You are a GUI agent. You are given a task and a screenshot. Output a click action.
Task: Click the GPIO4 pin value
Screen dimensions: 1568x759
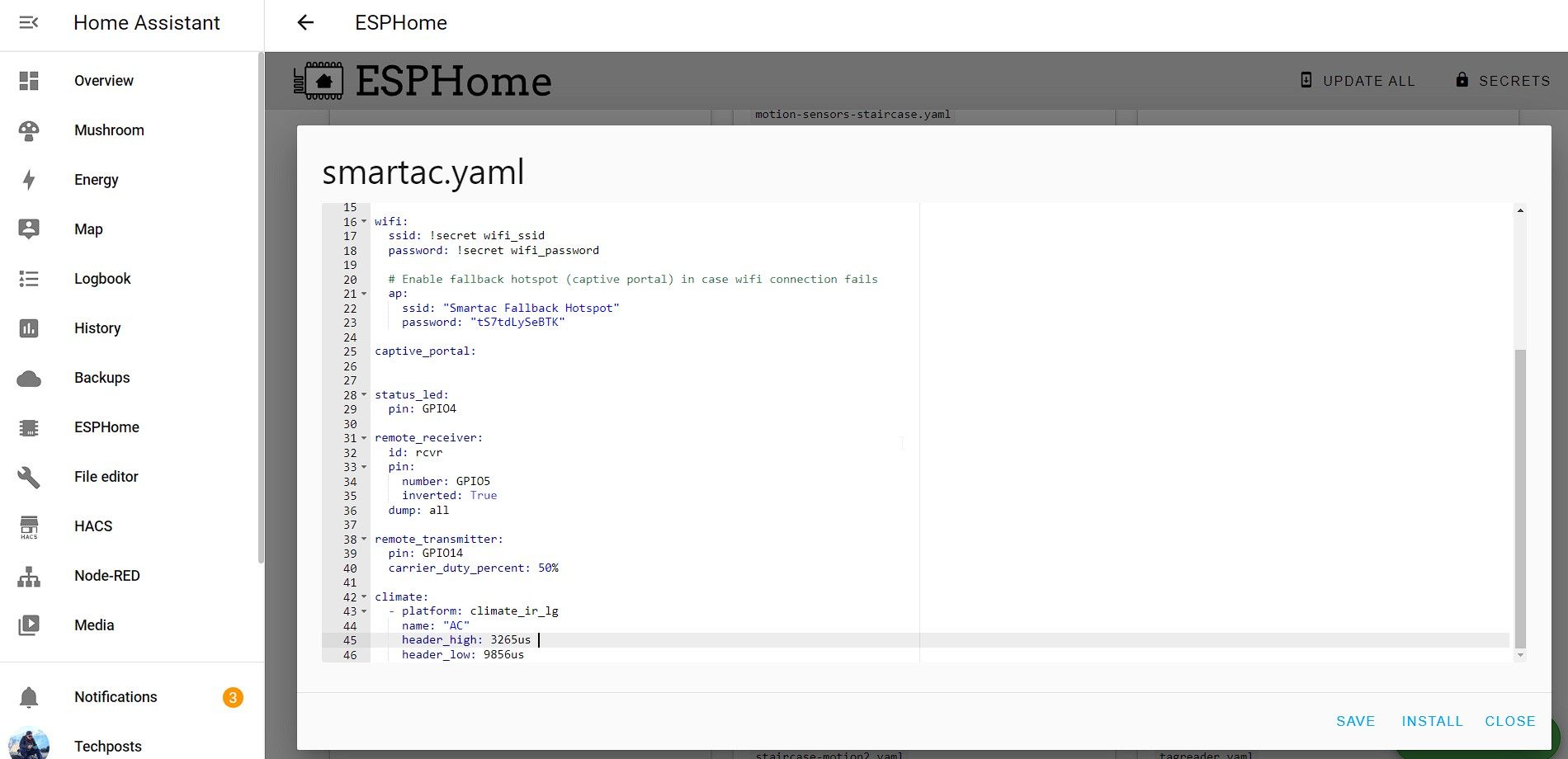coord(439,409)
